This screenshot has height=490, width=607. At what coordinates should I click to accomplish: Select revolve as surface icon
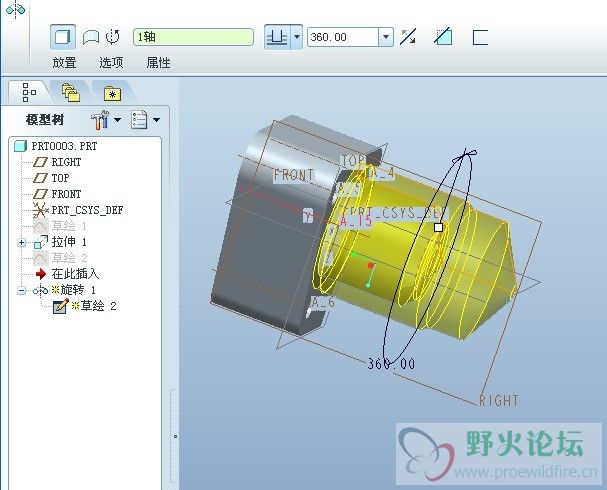[x=91, y=38]
